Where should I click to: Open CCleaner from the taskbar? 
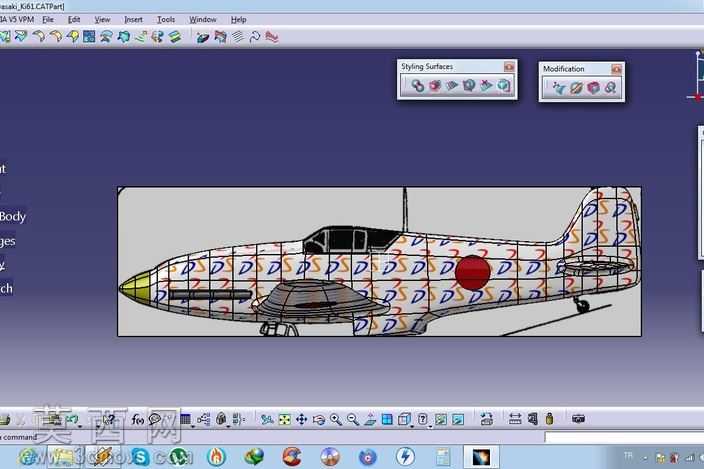pyautogui.click(x=292, y=457)
